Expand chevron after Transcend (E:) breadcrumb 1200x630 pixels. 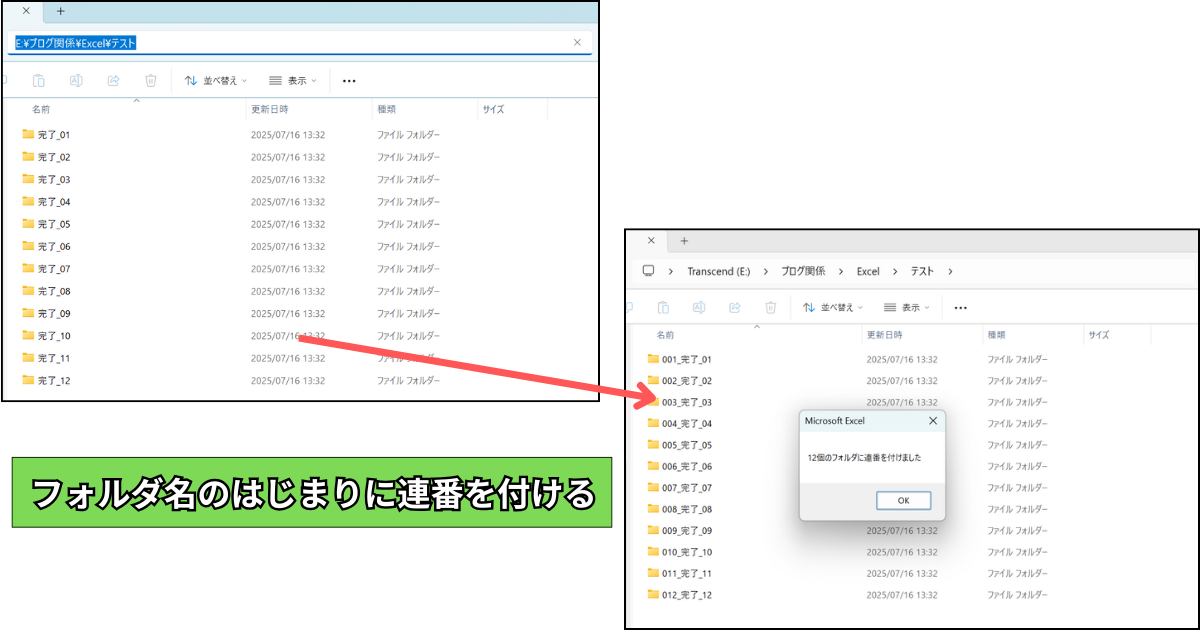point(765,271)
